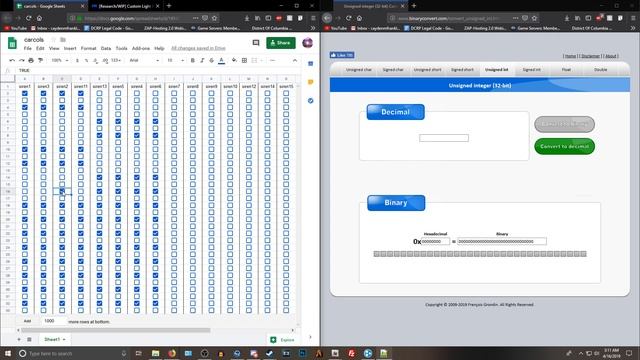This screenshot has height=360, width=640.
Task: Open Calendar side panel icon
Action: (x=311, y=64)
